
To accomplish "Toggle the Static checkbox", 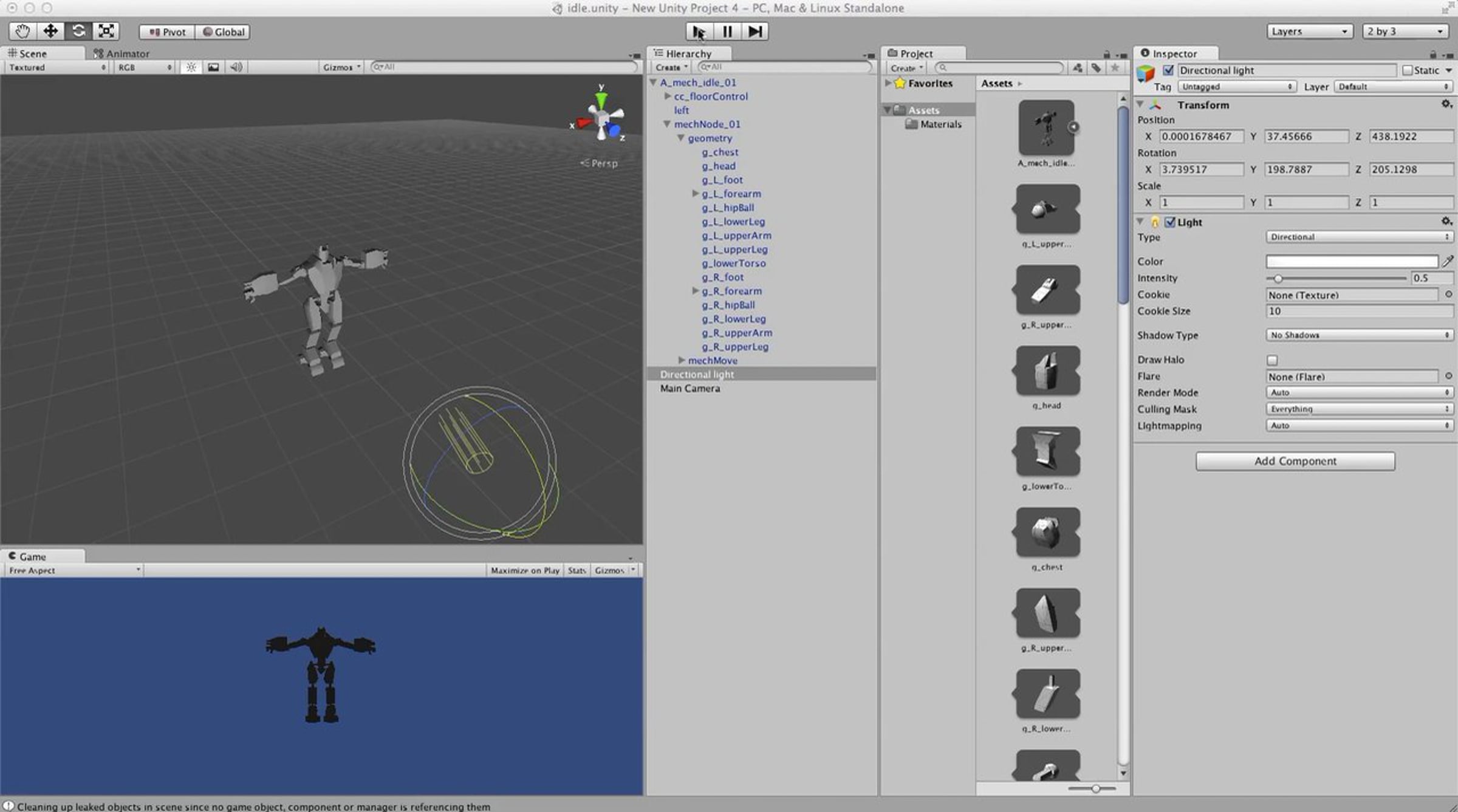I will [x=1407, y=70].
